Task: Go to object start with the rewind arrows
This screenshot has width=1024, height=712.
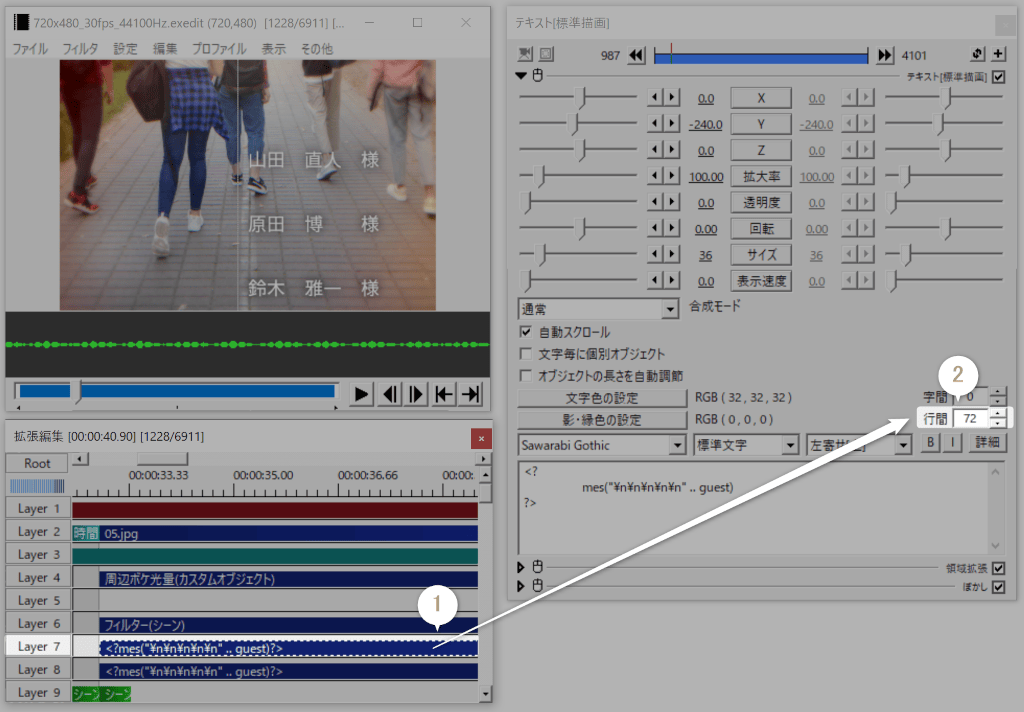Action: coord(637,55)
